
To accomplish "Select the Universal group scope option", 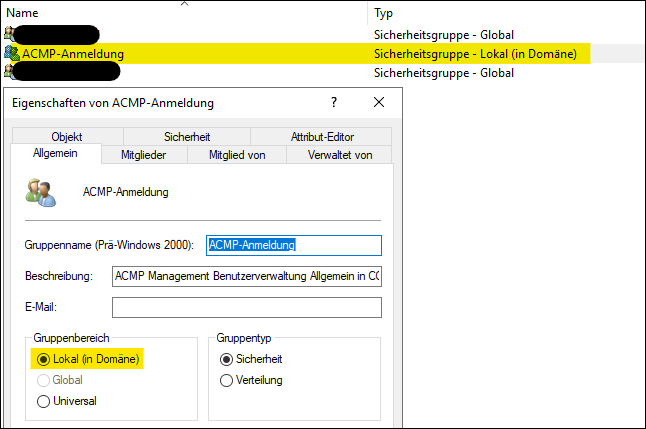I will click(43, 401).
